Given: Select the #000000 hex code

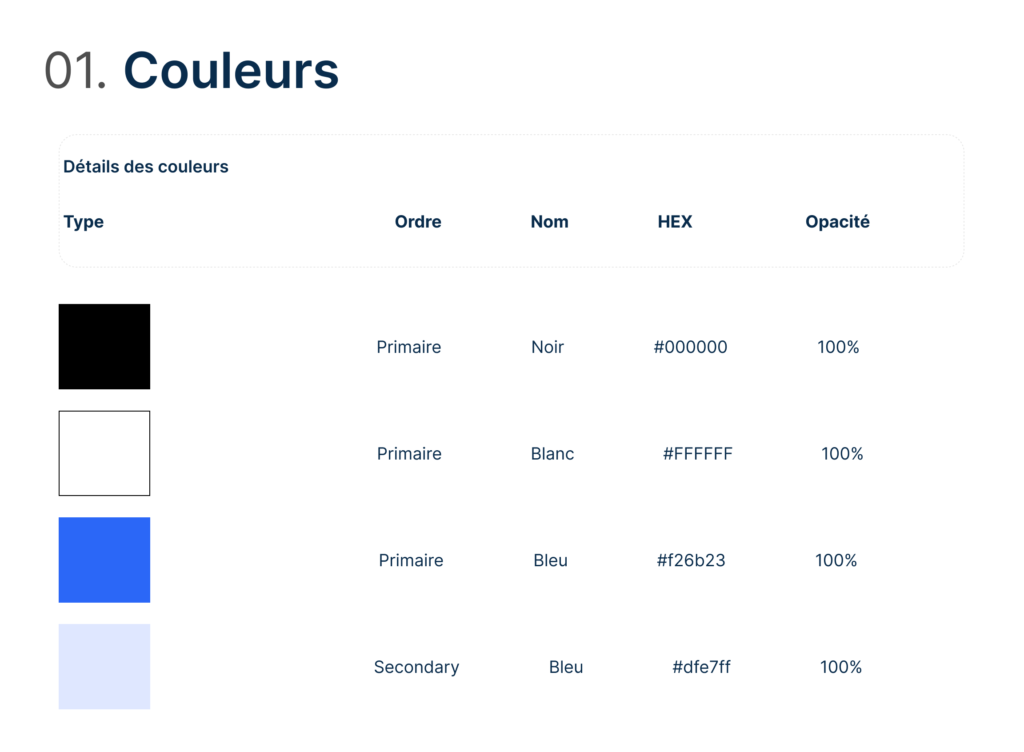Looking at the screenshot, I should coord(690,347).
